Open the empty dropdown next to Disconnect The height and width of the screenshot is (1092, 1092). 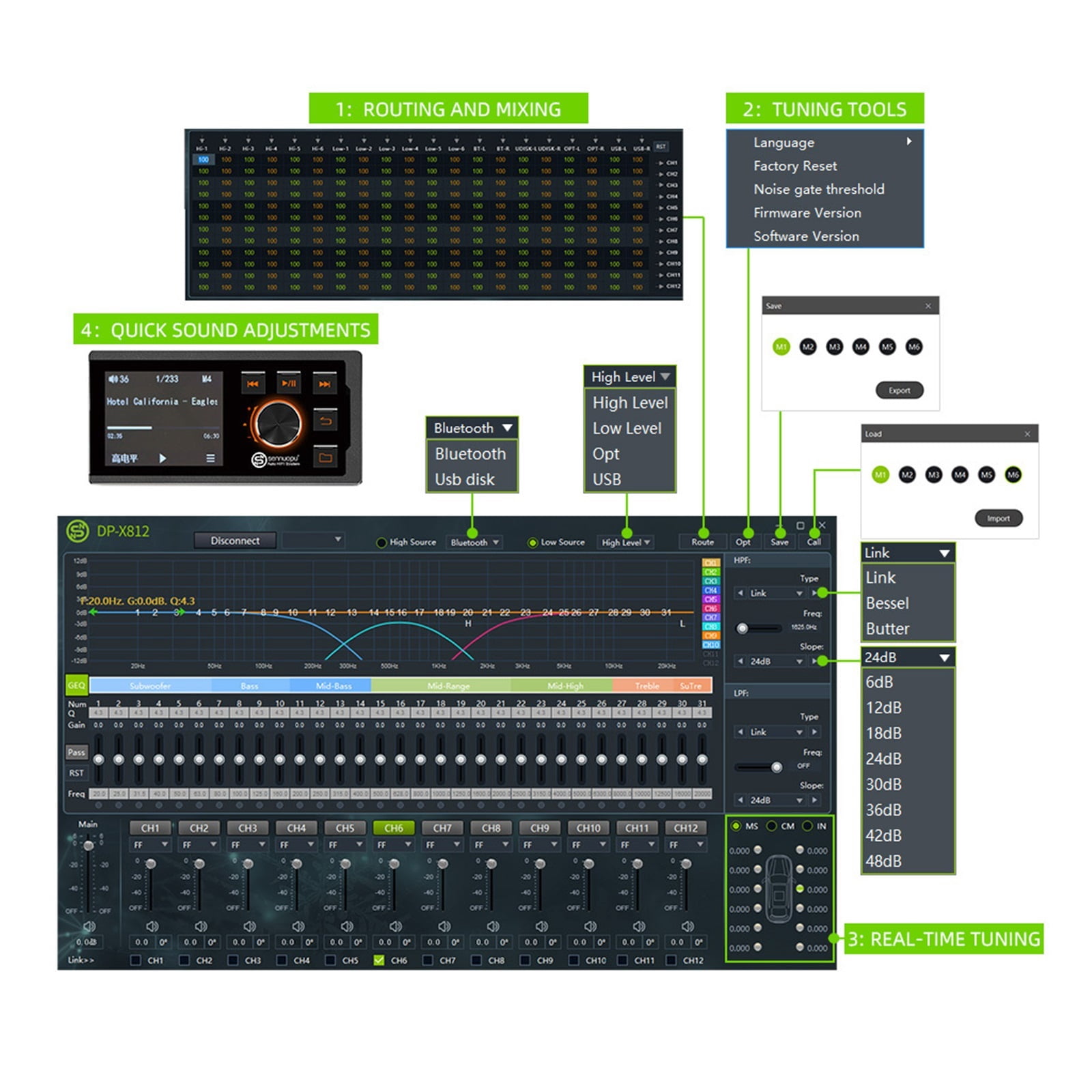(313, 540)
